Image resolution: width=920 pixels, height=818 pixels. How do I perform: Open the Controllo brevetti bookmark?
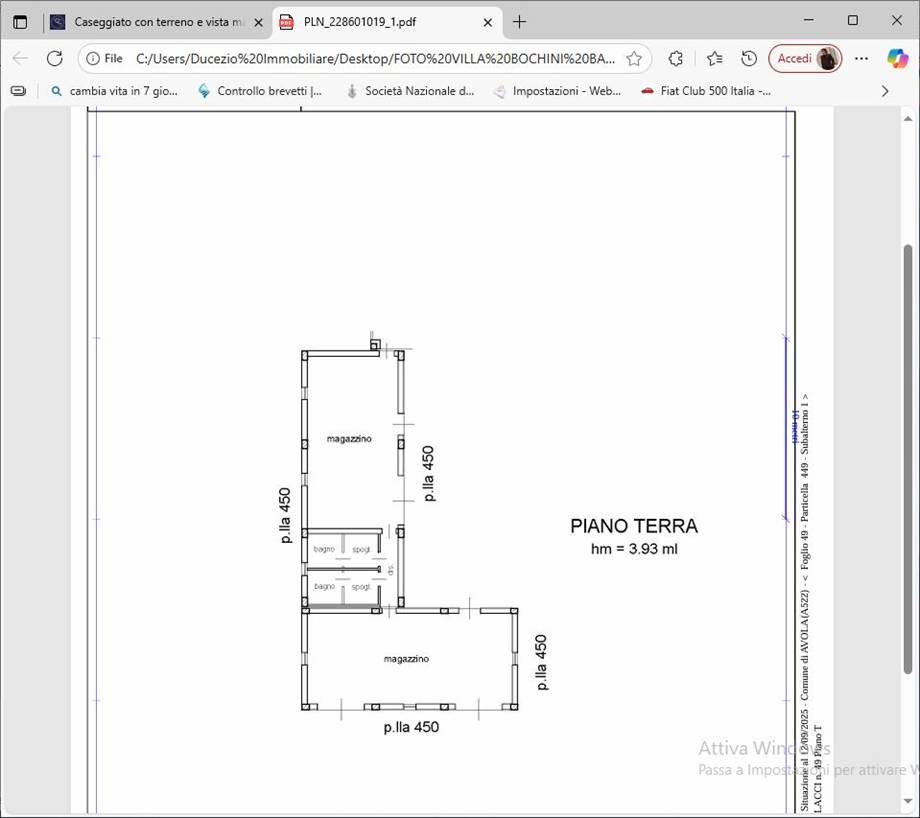[260, 91]
